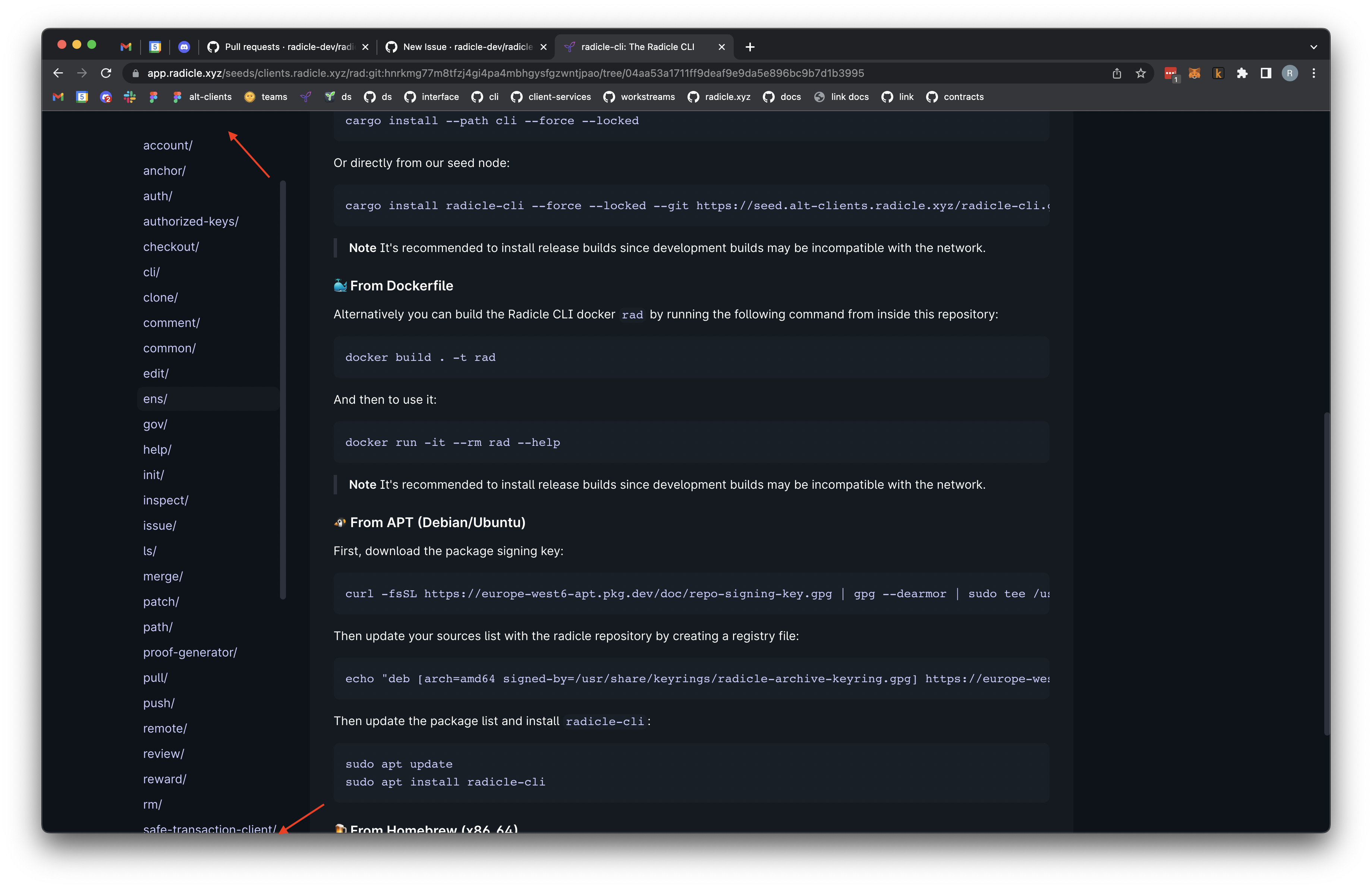Open Calendar bookmark in bookmarks bar
The width and height of the screenshot is (1372, 888).
point(82,97)
